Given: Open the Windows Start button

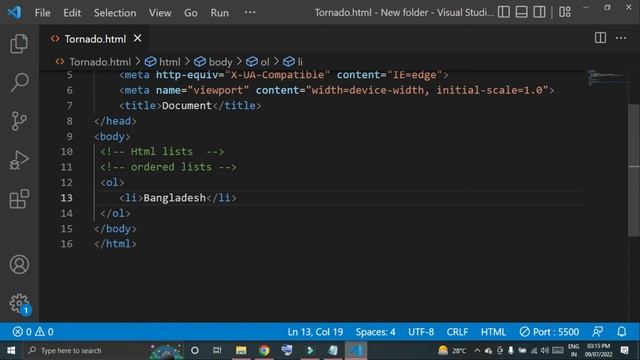Looking at the screenshot, I should coord(11,350).
